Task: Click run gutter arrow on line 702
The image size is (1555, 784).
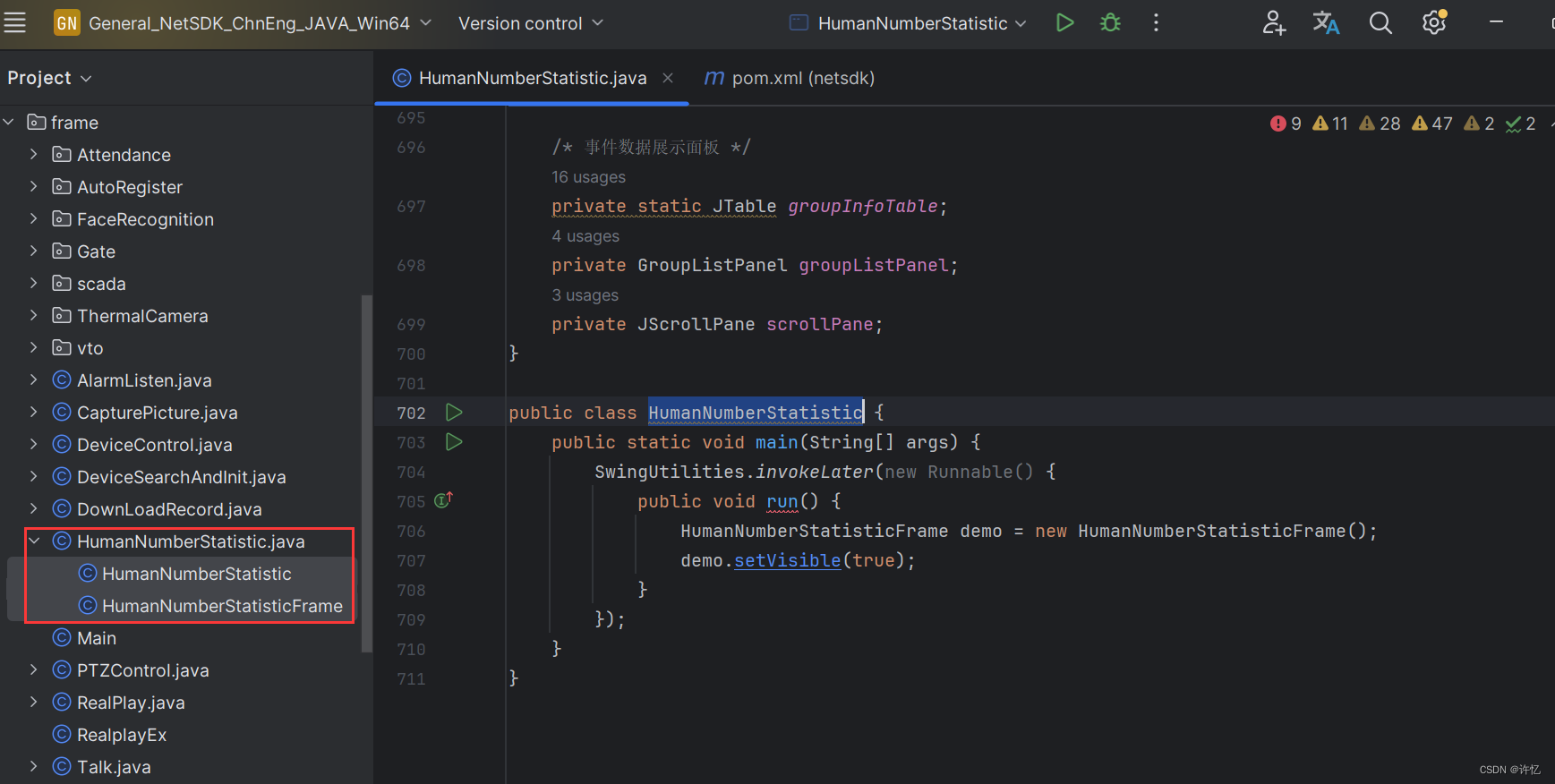Action: 454,412
